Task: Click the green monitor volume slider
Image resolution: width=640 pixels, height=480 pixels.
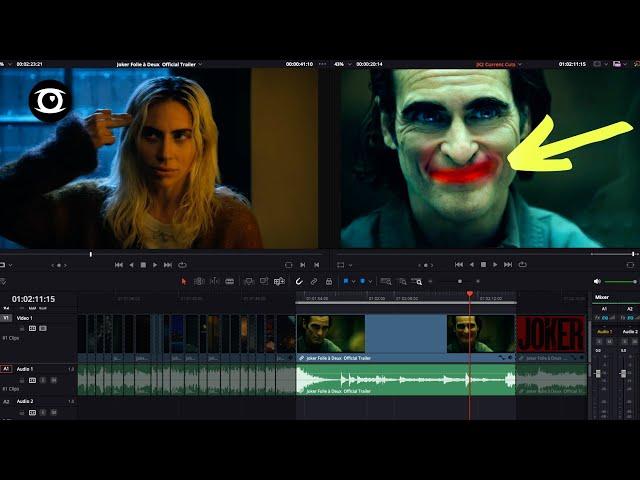Action: [621, 282]
